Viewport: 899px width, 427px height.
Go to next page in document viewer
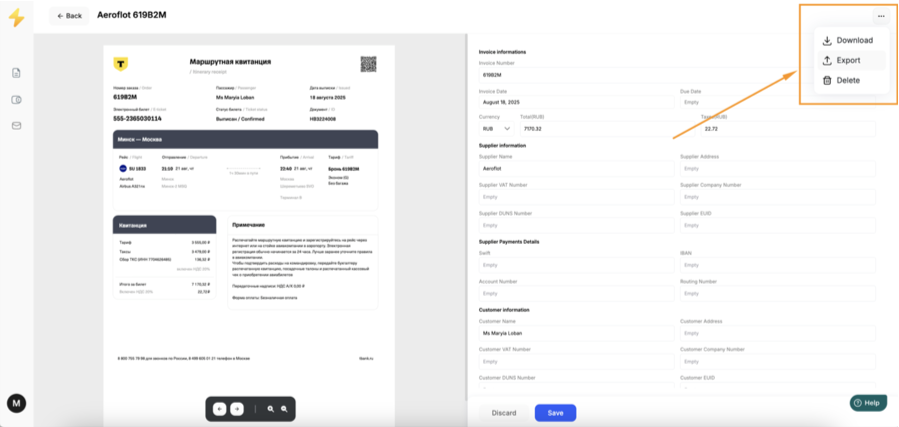tap(237, 409)
